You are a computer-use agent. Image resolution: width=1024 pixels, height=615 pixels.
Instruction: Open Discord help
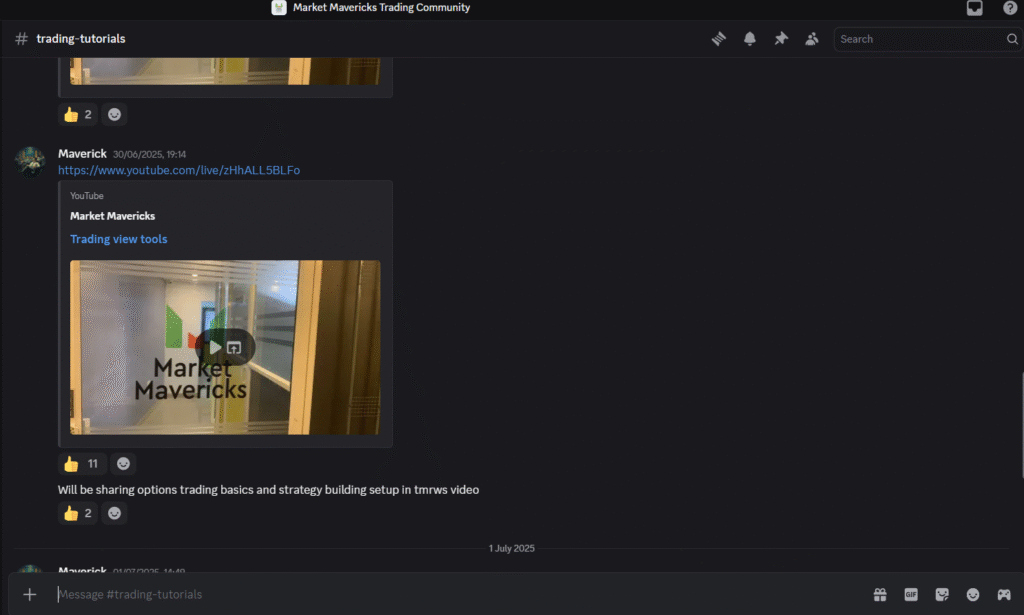tap(1010, 8)
